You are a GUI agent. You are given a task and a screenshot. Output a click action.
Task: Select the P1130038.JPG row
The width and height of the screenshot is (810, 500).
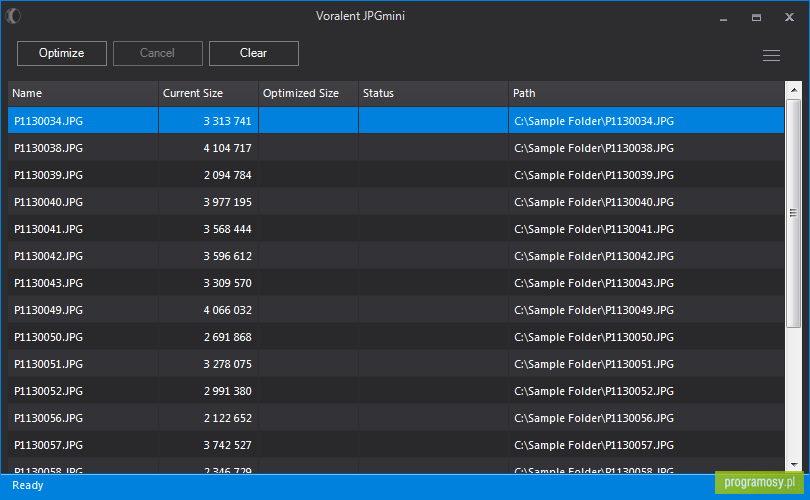coord(396,148)
